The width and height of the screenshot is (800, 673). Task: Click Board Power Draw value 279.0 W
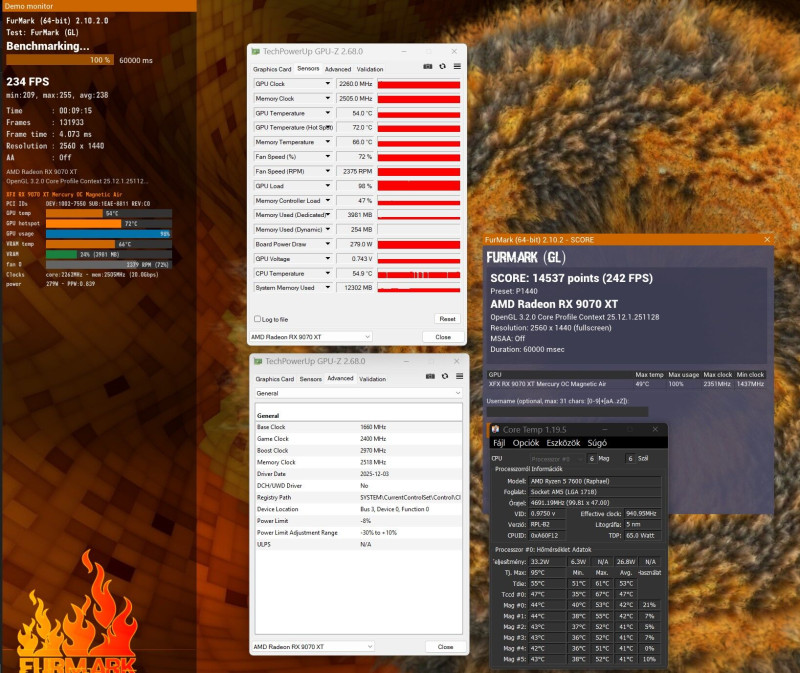355,244
